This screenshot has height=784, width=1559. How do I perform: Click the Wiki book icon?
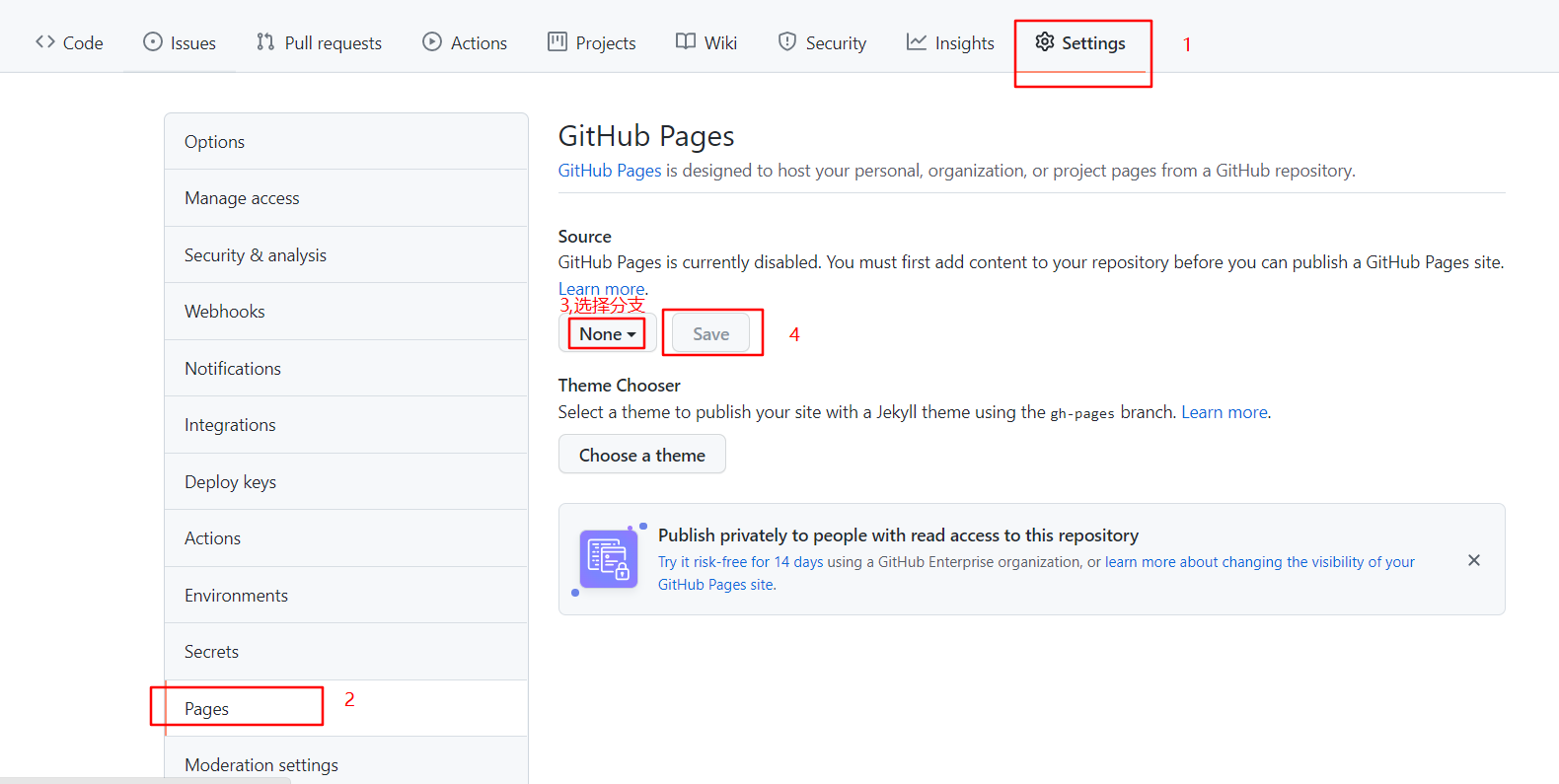tap(686, 41)
